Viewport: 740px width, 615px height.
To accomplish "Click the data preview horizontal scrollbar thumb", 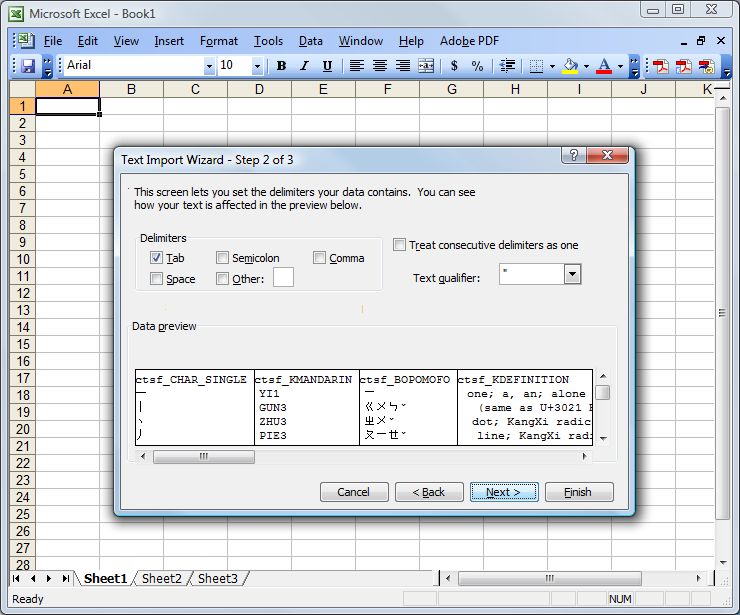I will pos(204,456).
